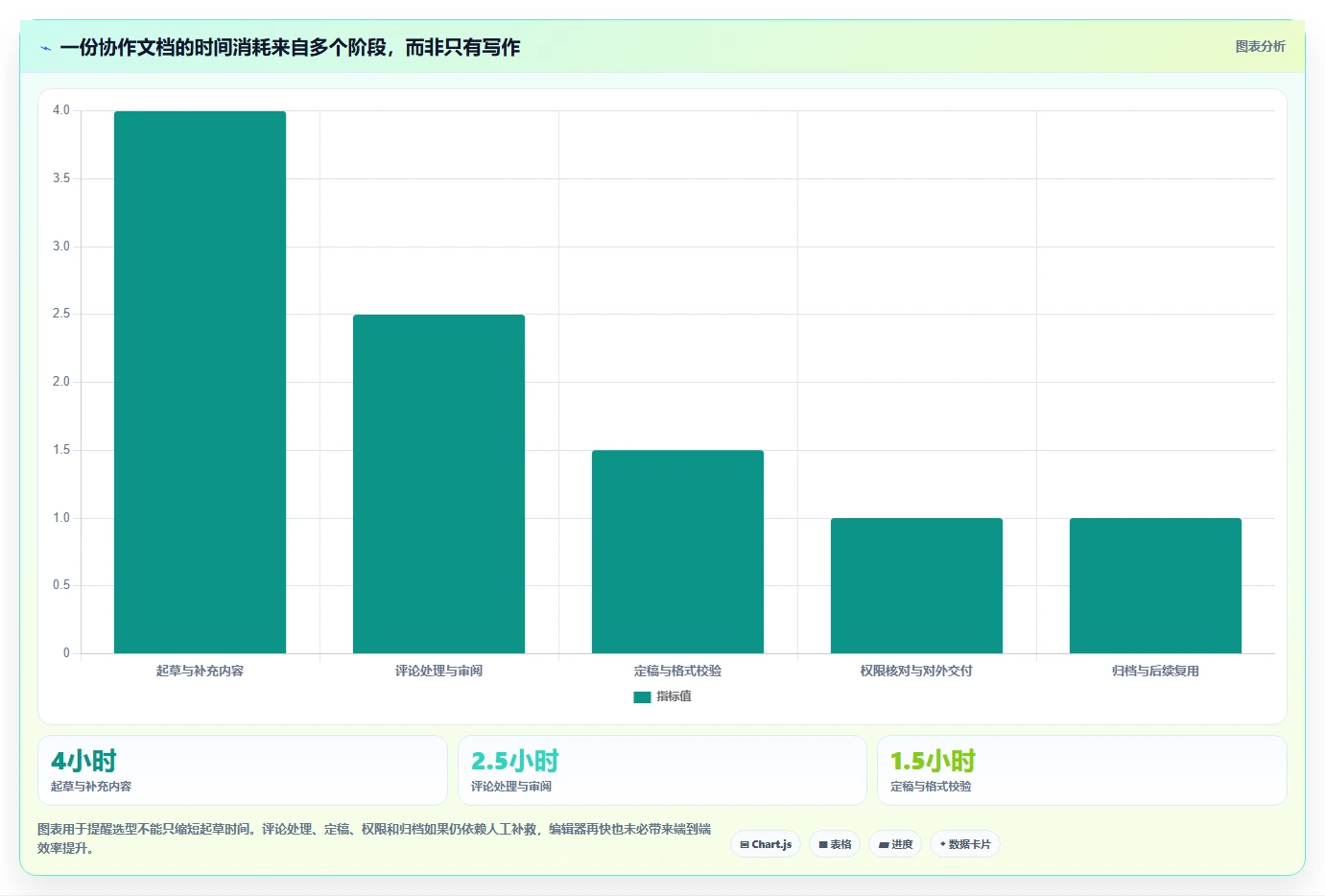Click the lightning icon beside the chart title
Viewport: 1325px width, 896px height.
point(45,48)
